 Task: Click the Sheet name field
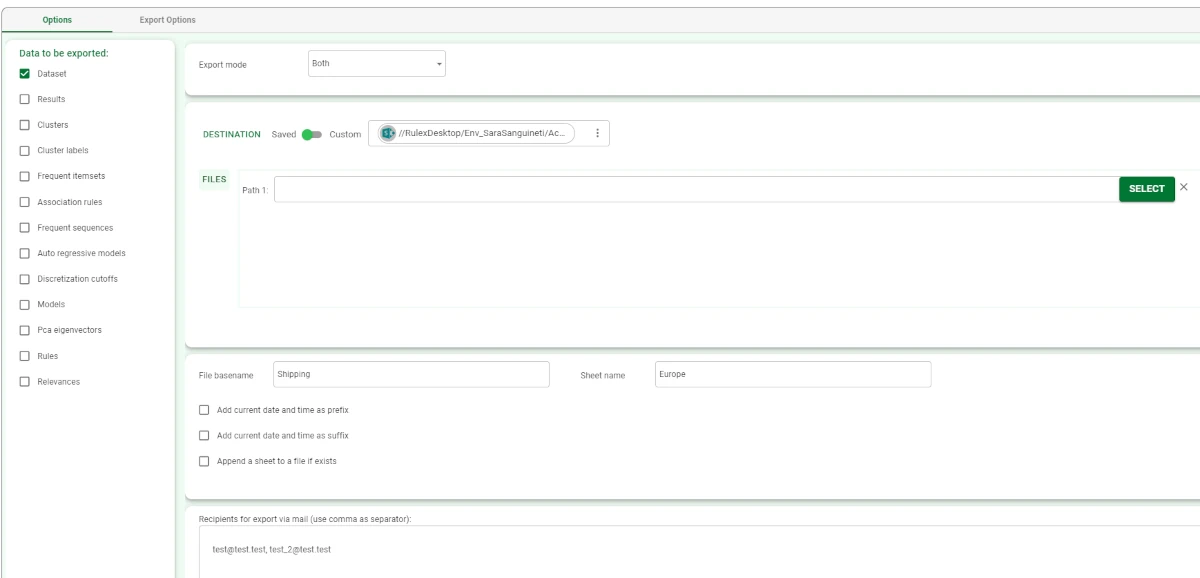click(x=792, y=374)
